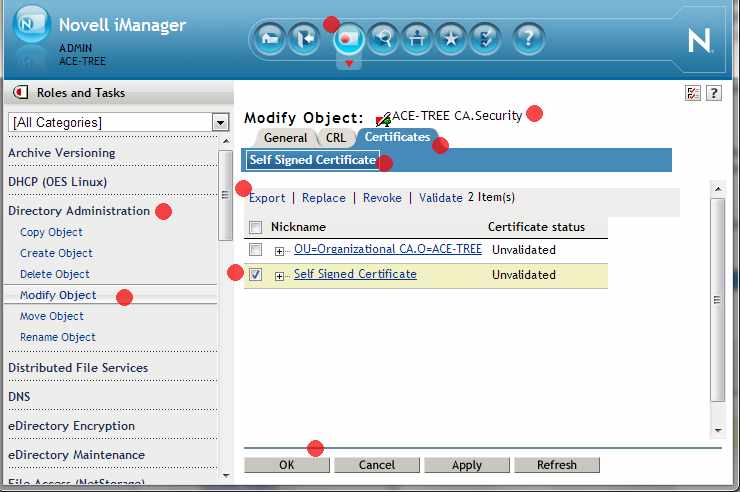Viewport: 740px width, 492px height.
Task: Click the Configure icon in header
Action: [x=417, y=39]
